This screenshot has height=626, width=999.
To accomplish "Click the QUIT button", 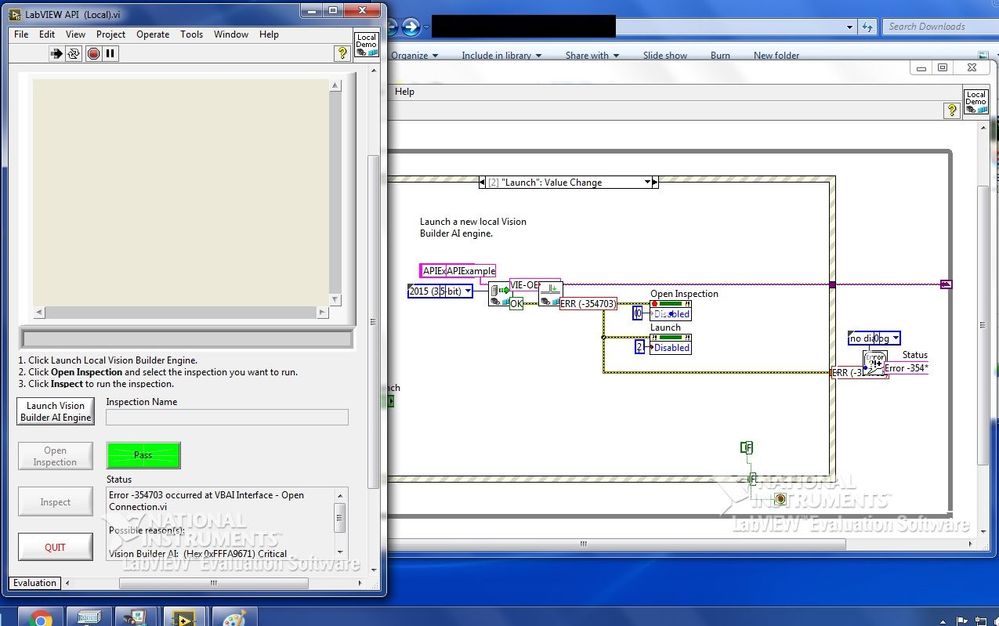I will point(55,547).
